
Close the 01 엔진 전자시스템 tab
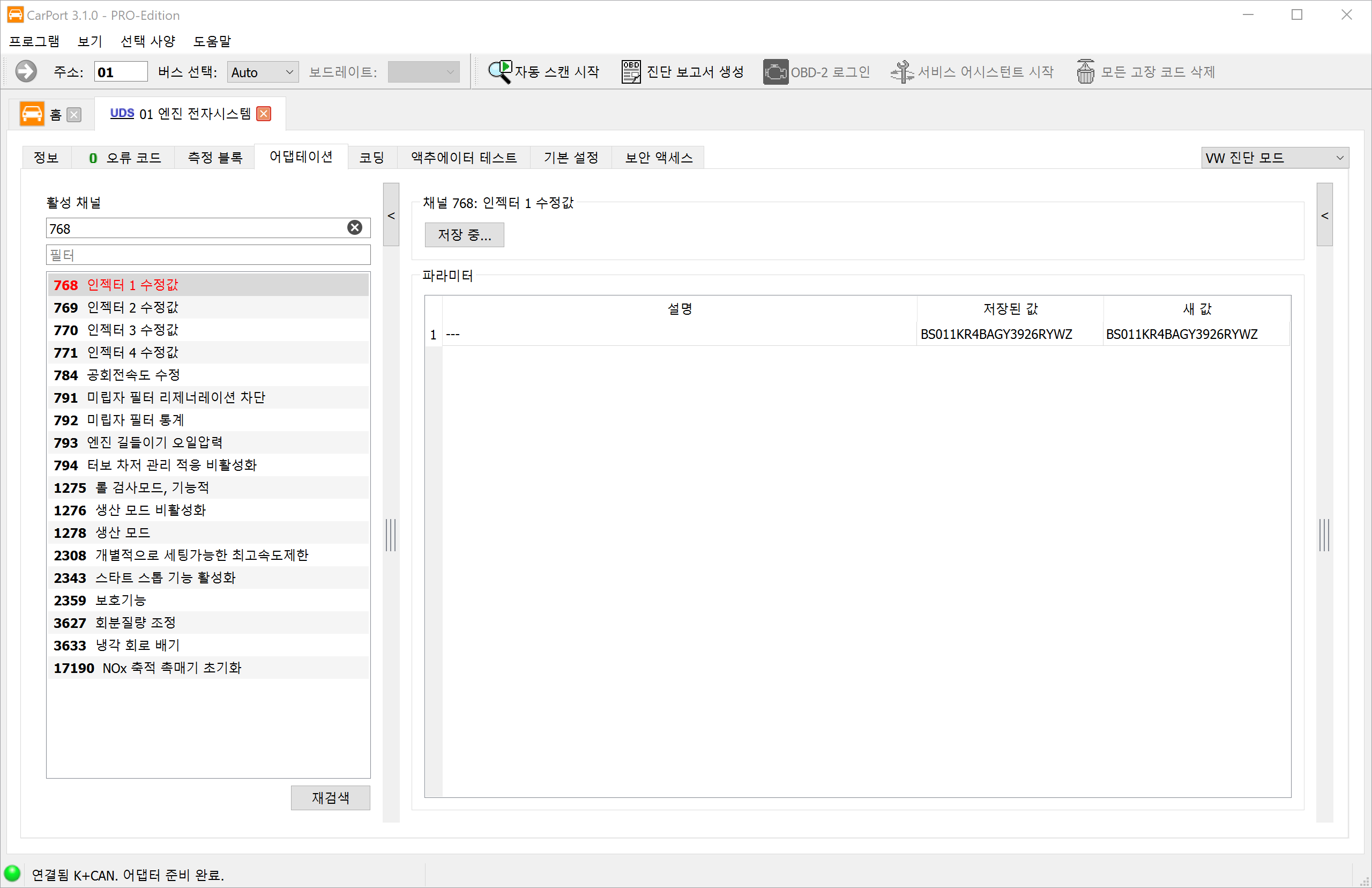(264, 114)
